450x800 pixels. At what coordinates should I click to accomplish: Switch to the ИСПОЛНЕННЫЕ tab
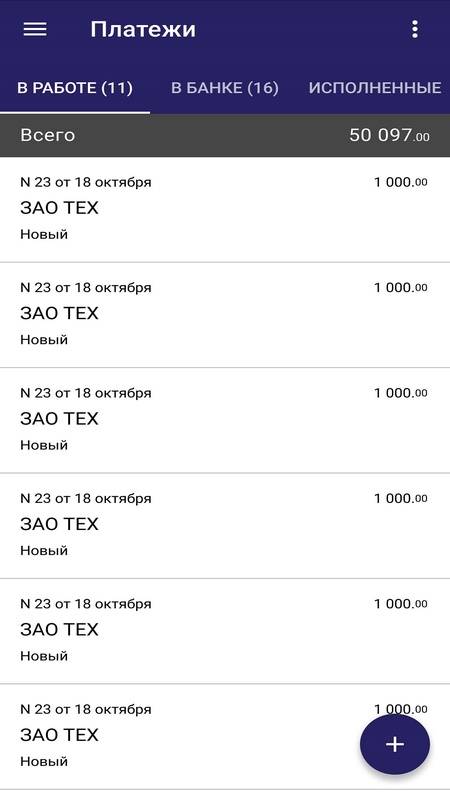(375, 88)
